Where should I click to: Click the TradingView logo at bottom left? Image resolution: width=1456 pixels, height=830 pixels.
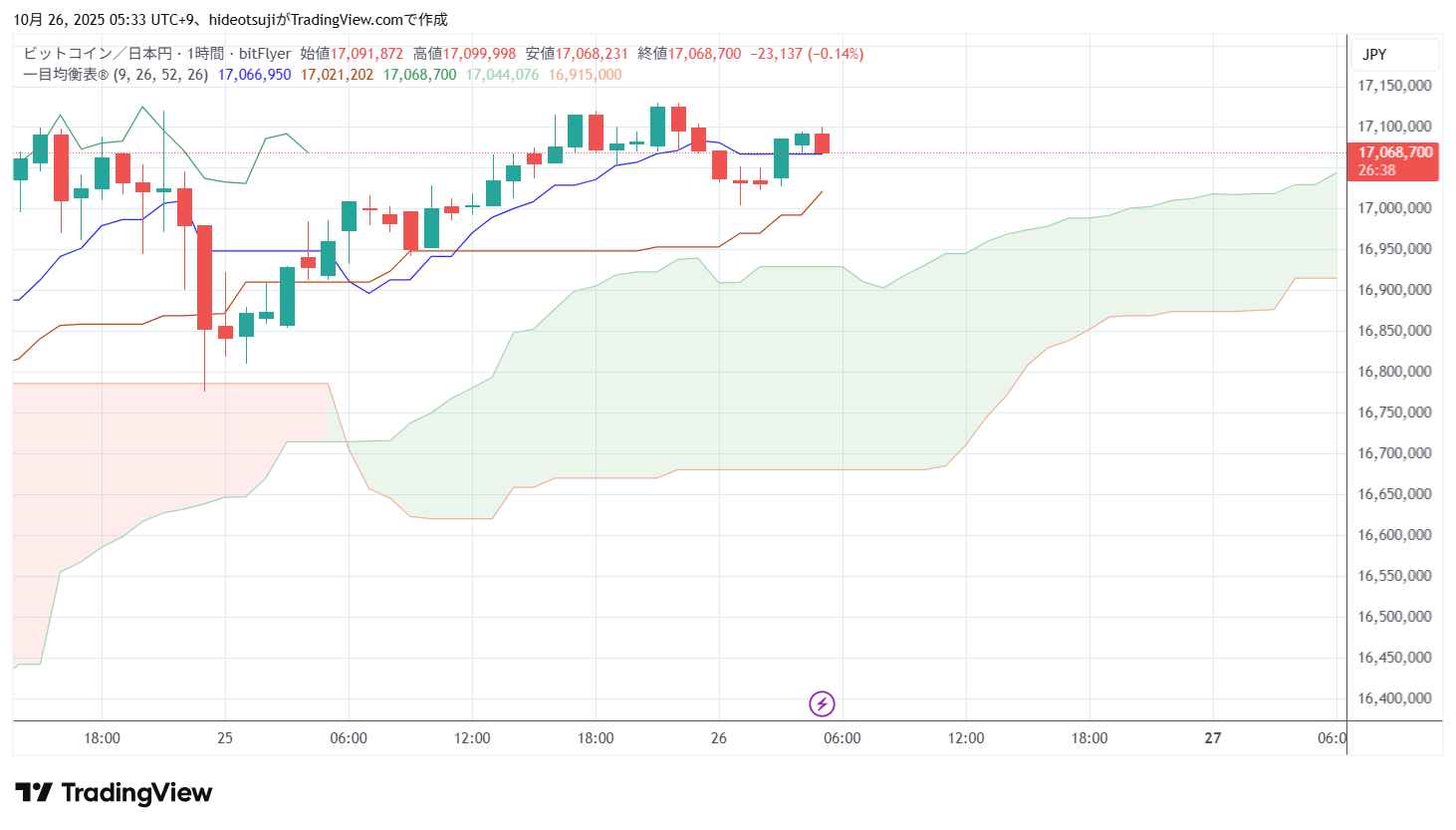coord(114,793)
